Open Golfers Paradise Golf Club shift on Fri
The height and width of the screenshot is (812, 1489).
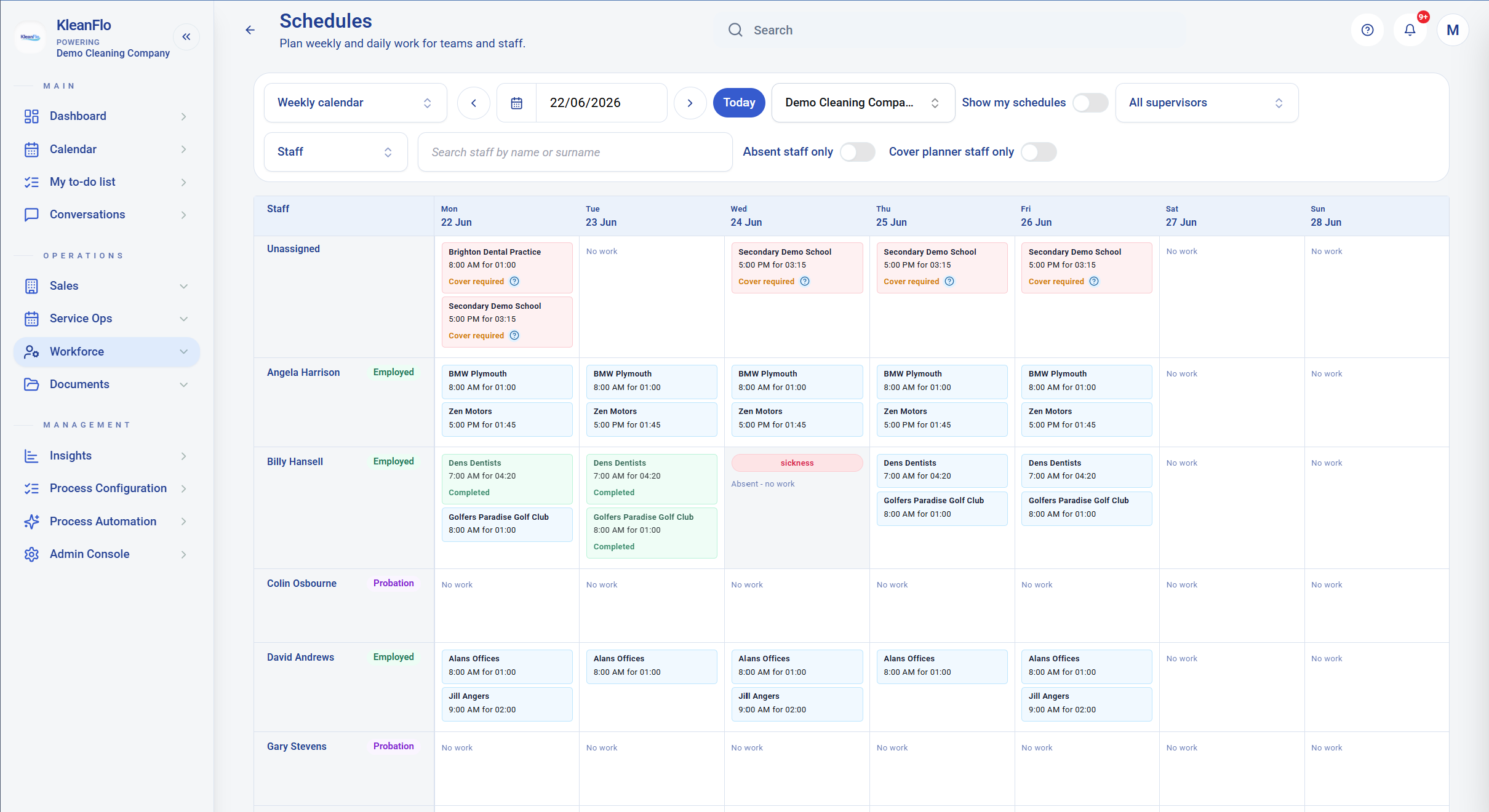pos(1087,508)
